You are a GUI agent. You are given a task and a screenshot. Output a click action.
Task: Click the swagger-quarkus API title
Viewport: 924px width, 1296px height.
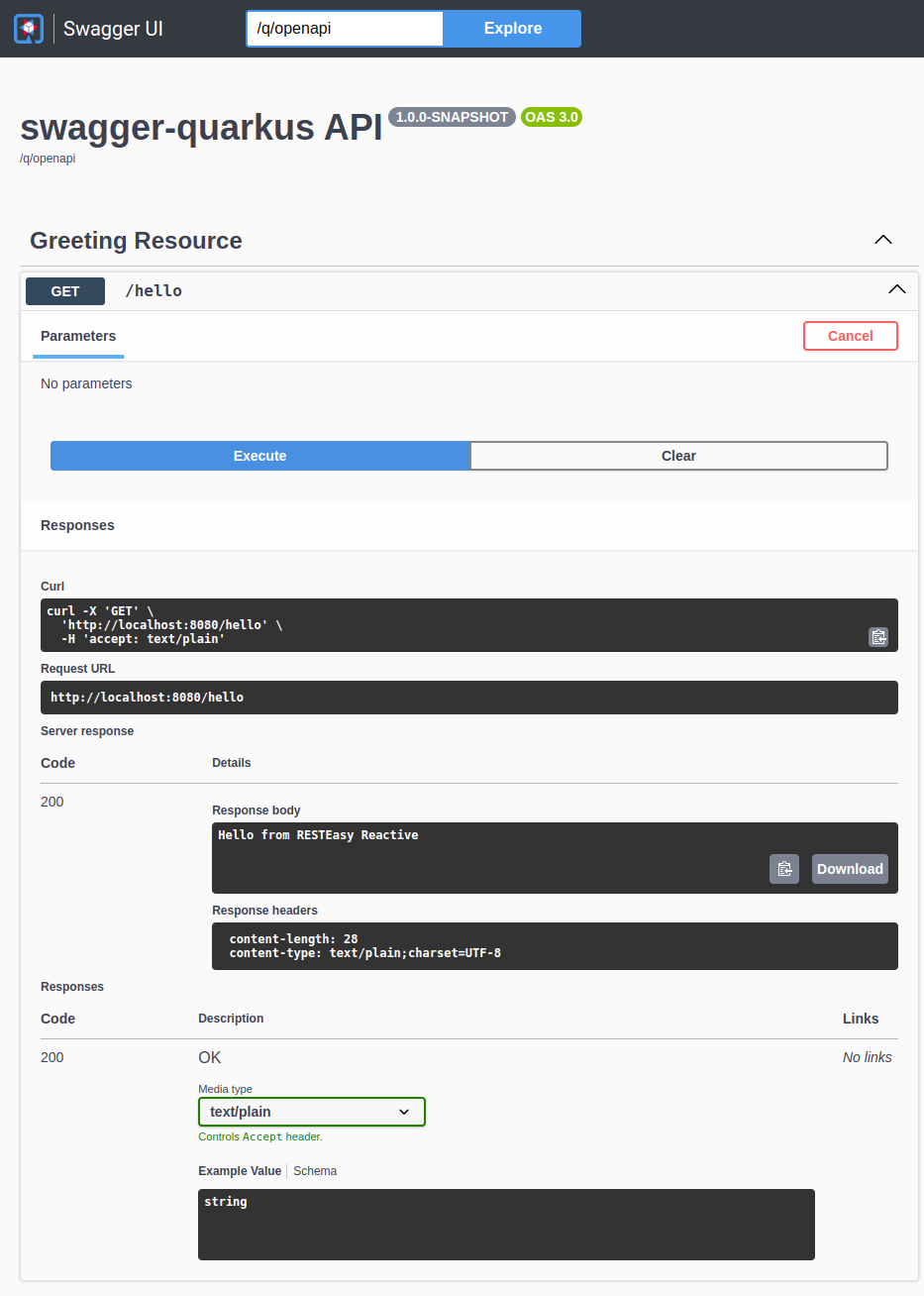pyautogui.click(x=201, y=128)
